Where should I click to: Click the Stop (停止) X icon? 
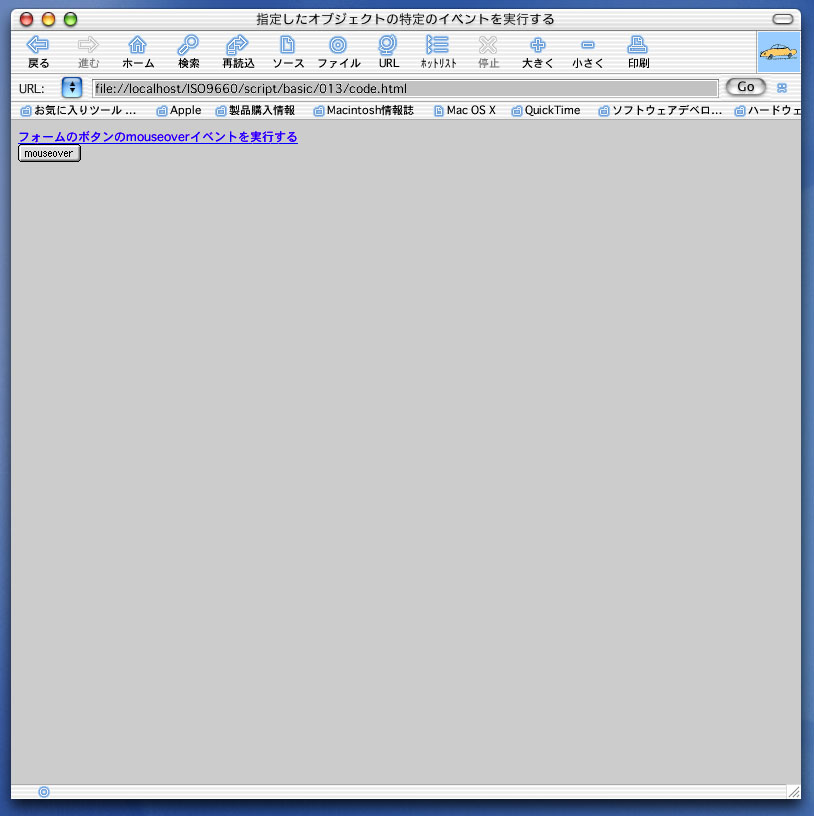pos(488,45)
